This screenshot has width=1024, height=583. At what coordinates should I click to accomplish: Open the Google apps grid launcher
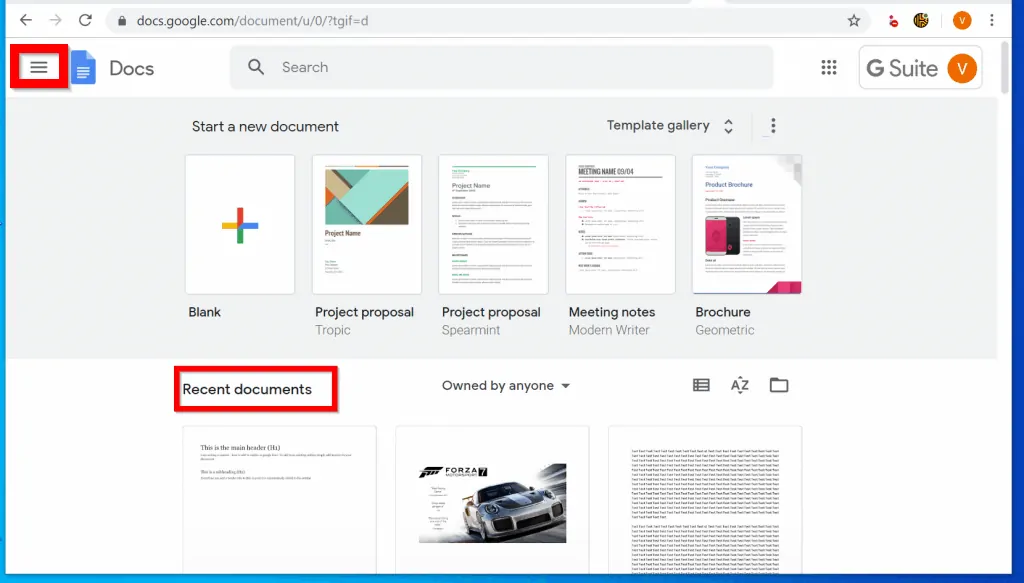828,67
